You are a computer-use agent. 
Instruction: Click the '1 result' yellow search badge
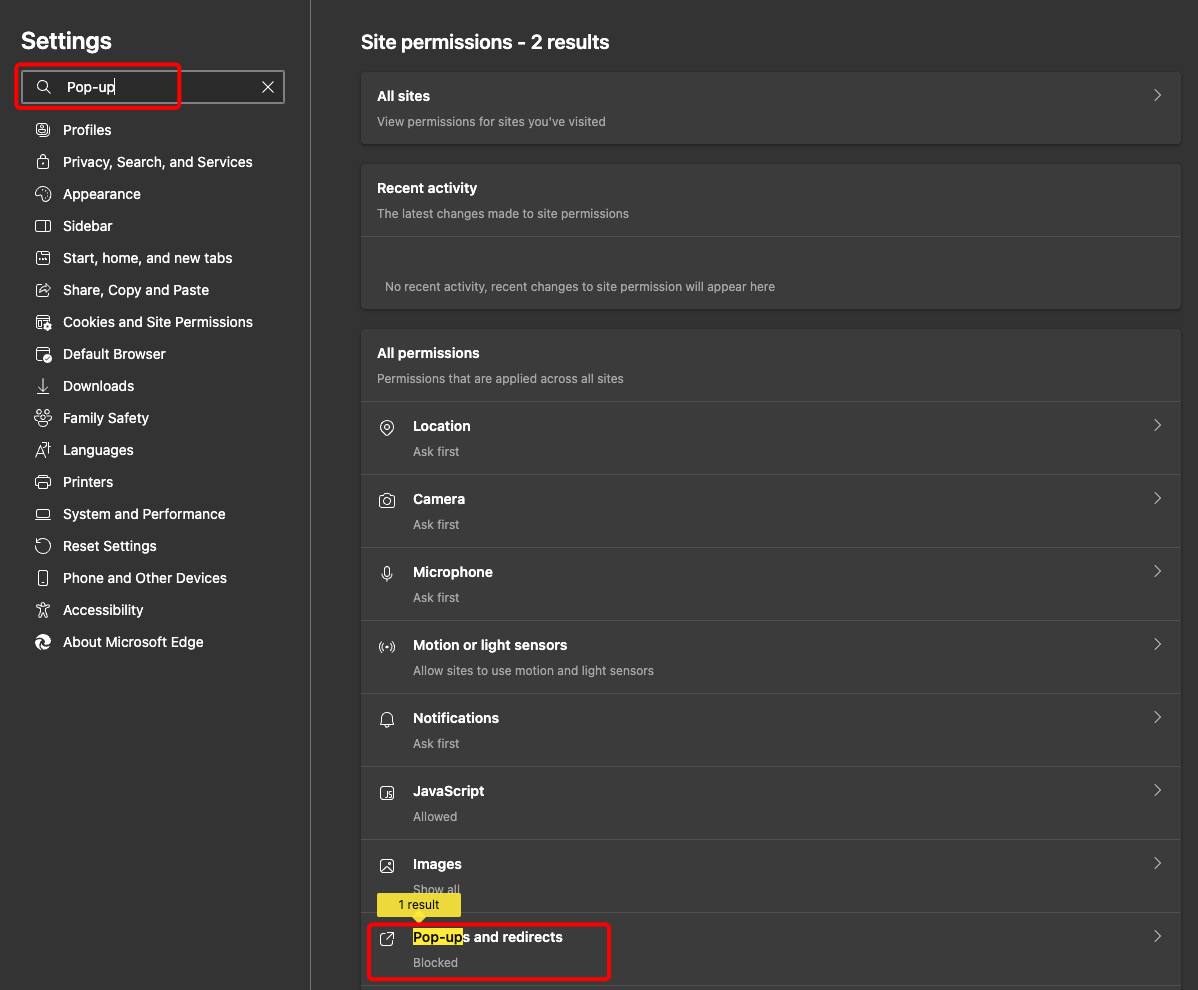click(419, 904)
